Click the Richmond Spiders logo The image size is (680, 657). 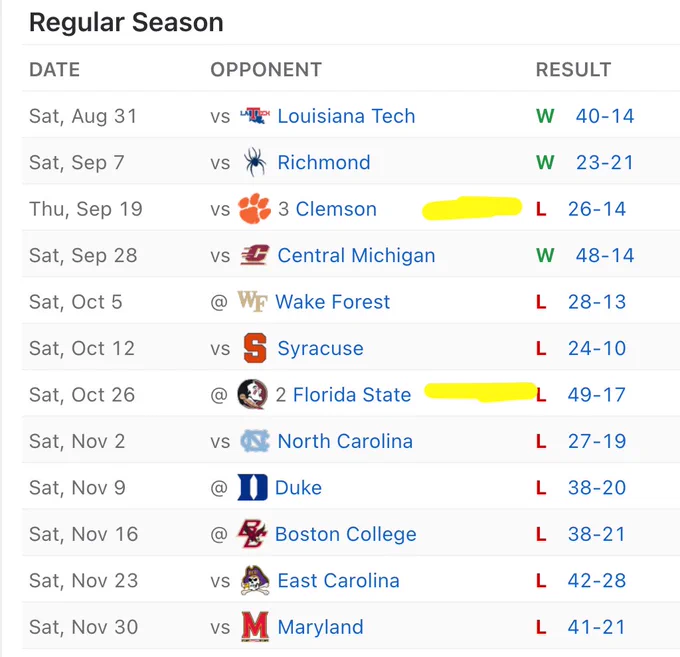(255, 162)
